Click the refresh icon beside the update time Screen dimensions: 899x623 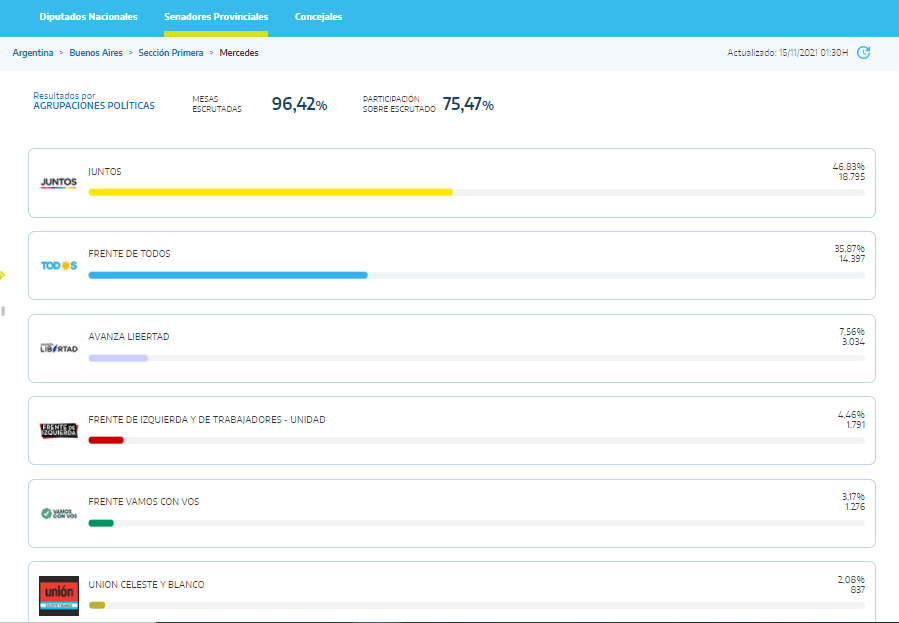864,53
